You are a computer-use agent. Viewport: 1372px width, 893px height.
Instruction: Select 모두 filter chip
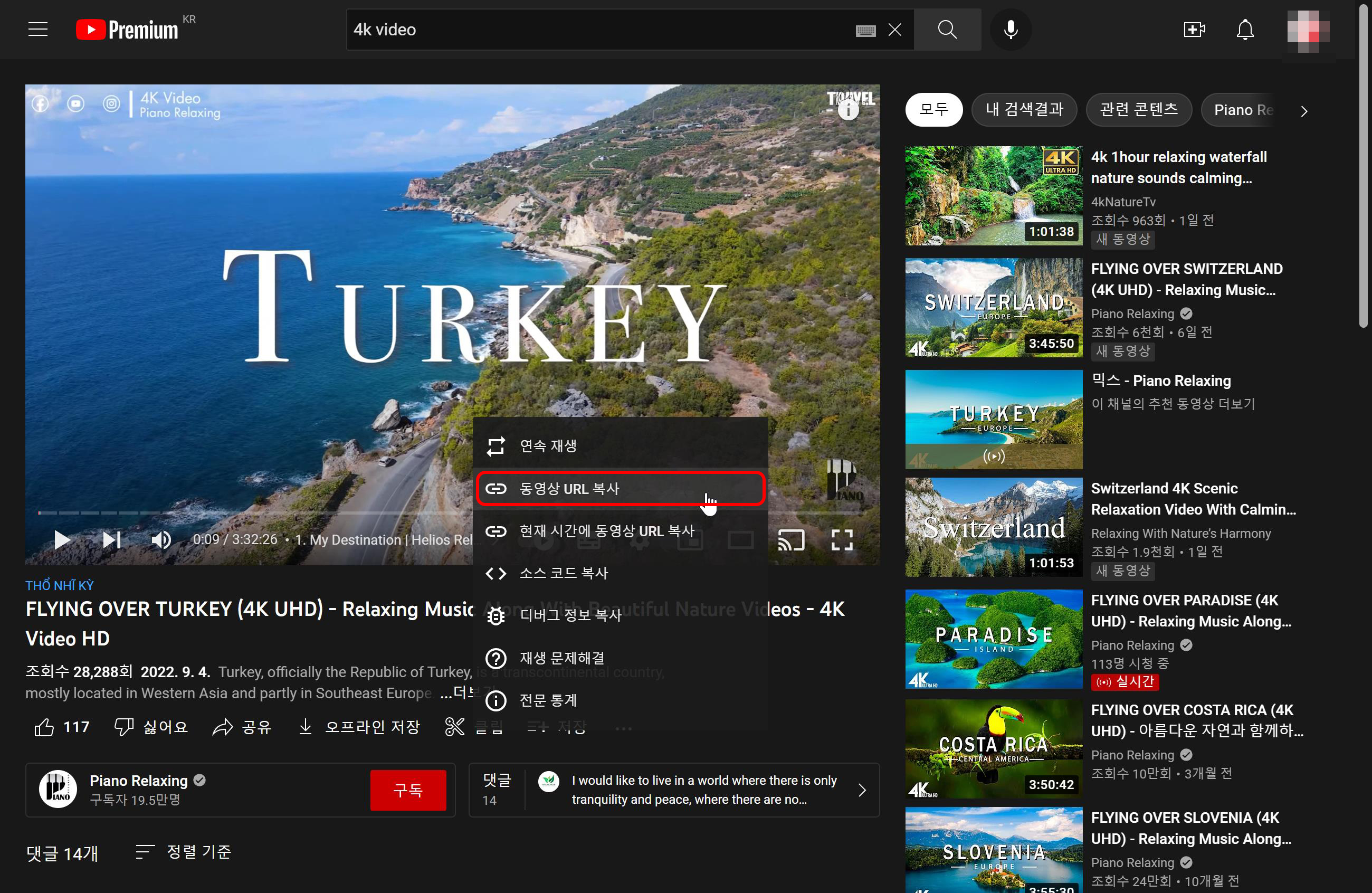point(933,110)
